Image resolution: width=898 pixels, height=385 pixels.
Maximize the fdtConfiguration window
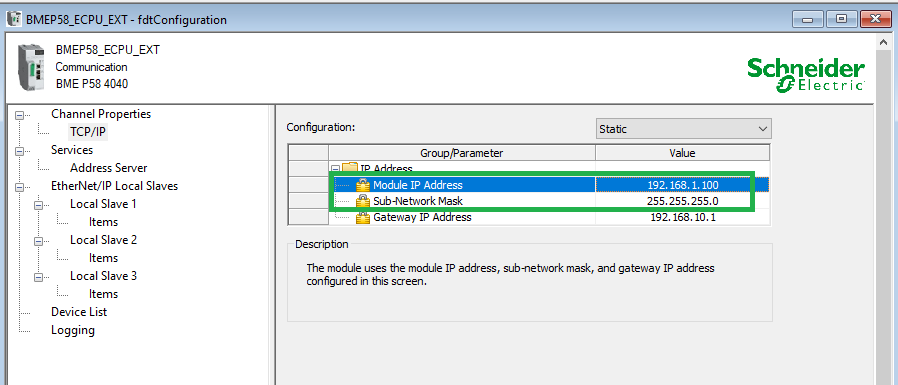point(841,19)
